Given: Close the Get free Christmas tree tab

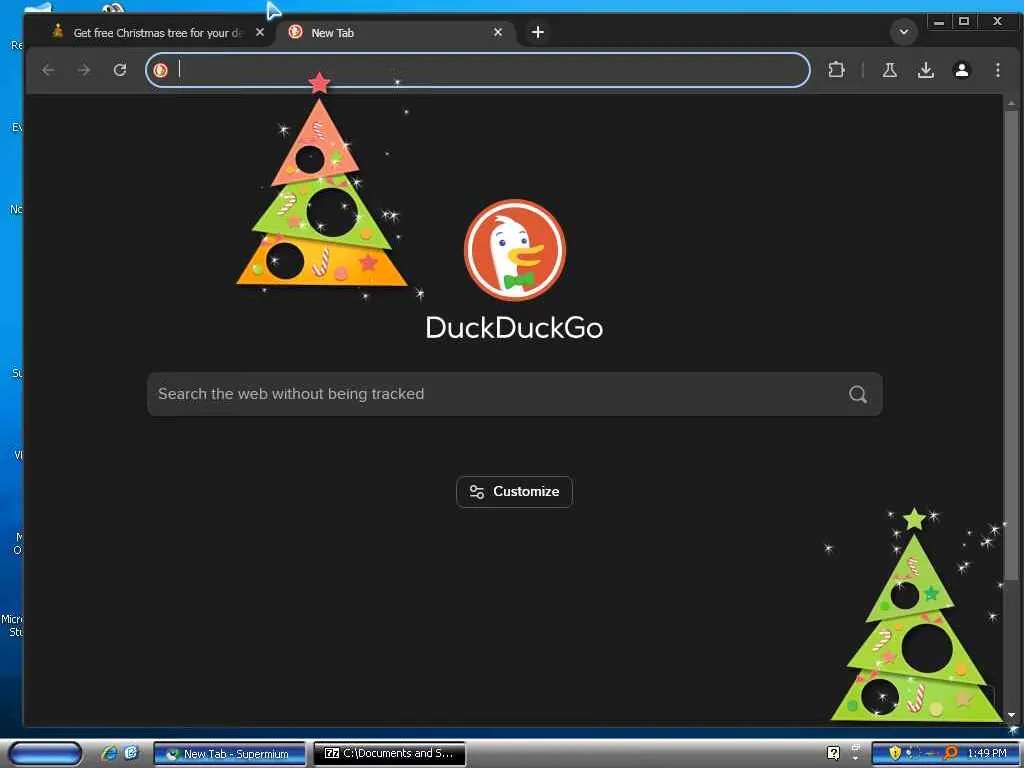Looking at the screenshot, I should coord(260,32).
